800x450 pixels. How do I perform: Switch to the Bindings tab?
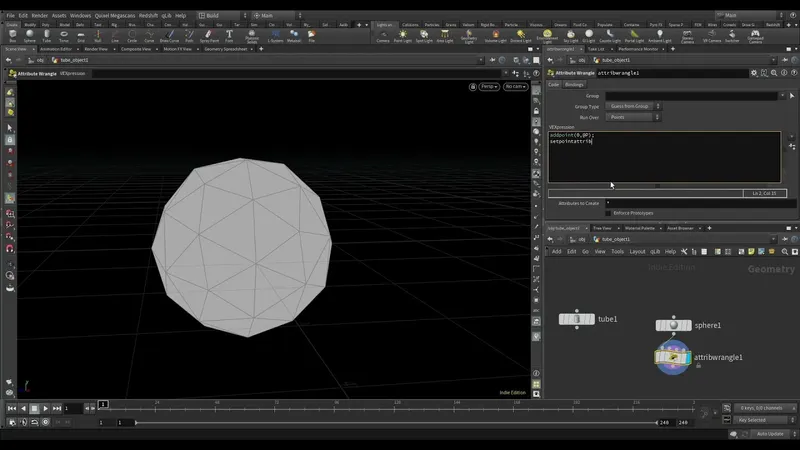[x=574, y=85]
